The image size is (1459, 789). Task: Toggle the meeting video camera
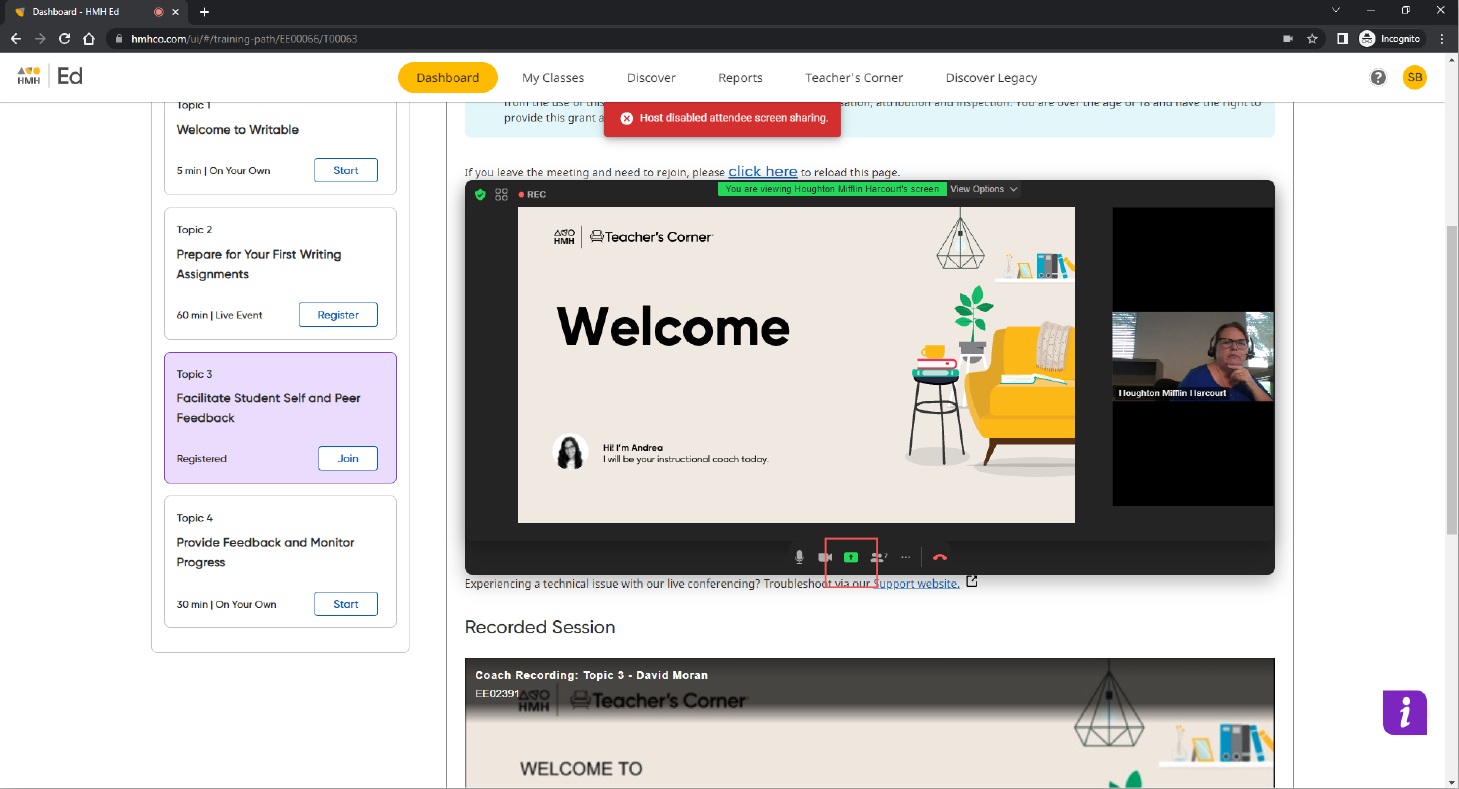click(825, 557)
